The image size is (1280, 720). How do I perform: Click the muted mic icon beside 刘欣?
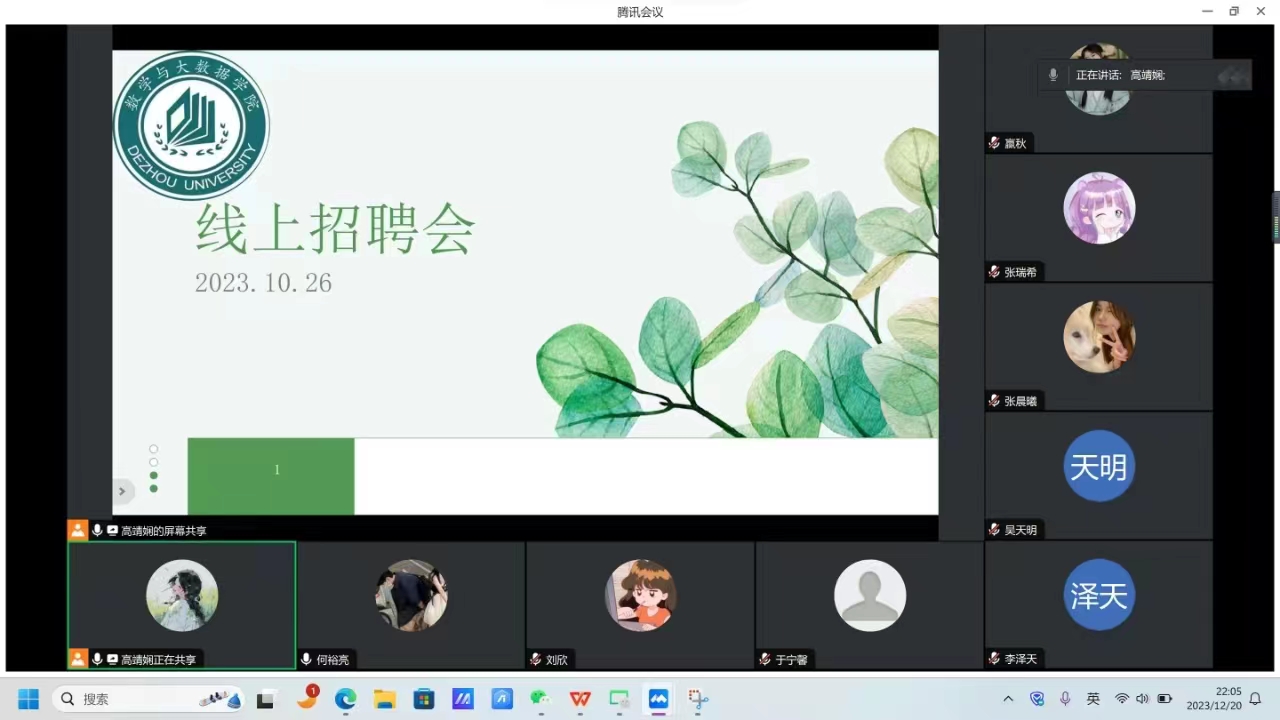click(x=536, y=660)
